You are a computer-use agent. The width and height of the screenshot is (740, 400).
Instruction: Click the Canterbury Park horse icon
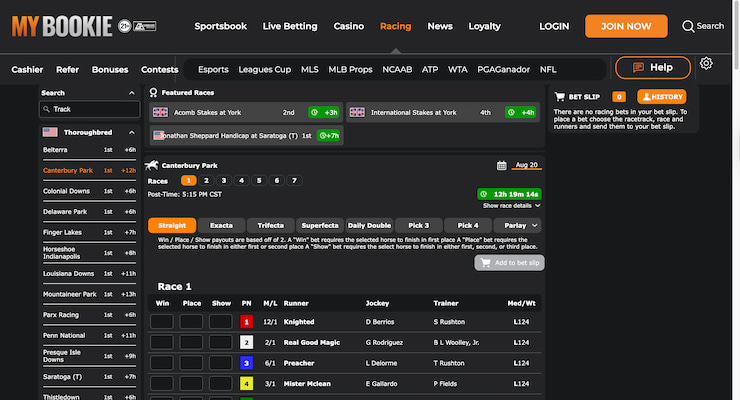tap(151, 165)
